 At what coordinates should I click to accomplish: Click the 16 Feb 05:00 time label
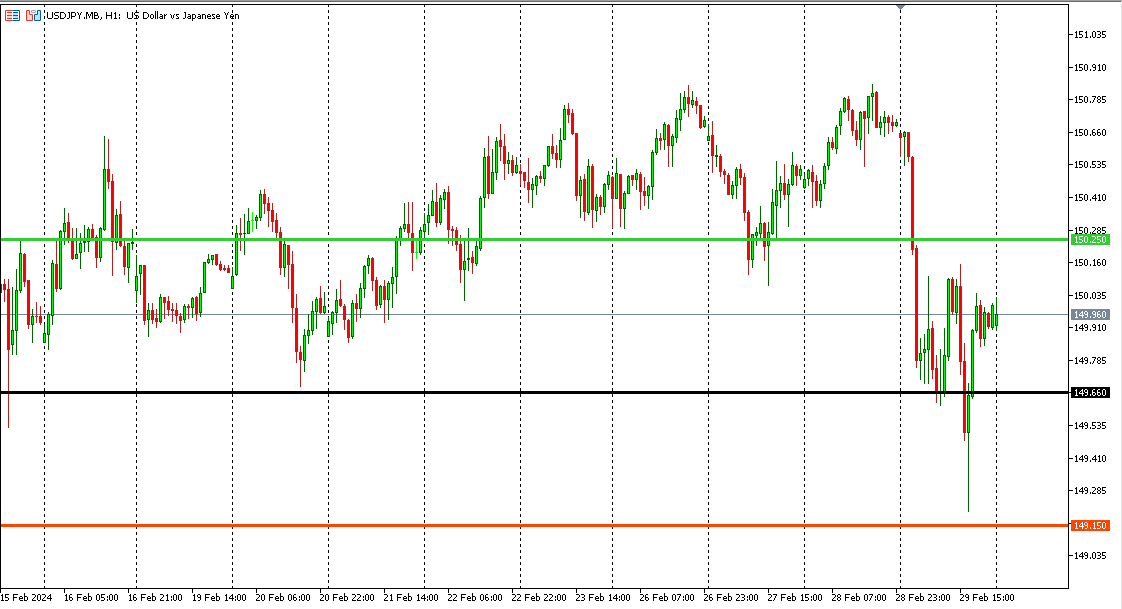(x=91, y=598)
